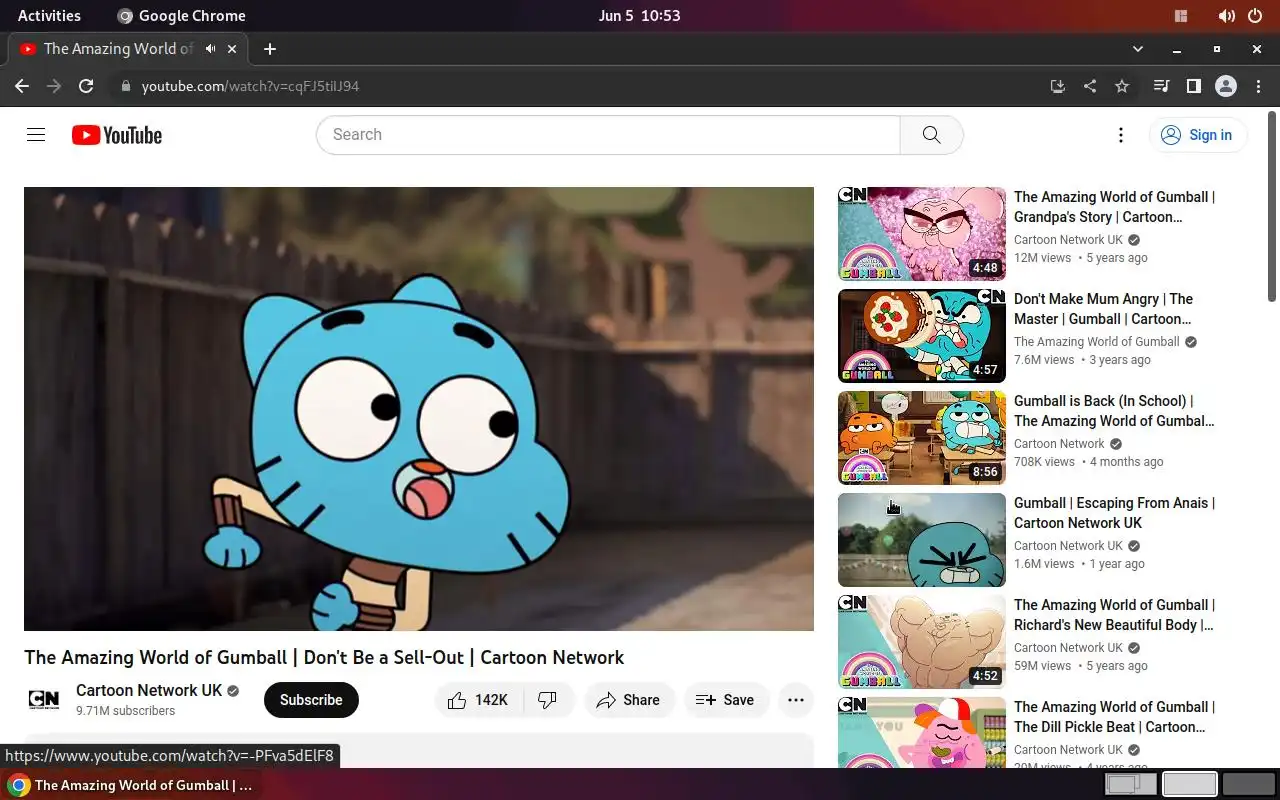Open Cartoon Network UK channel name link

click(149, 690)
